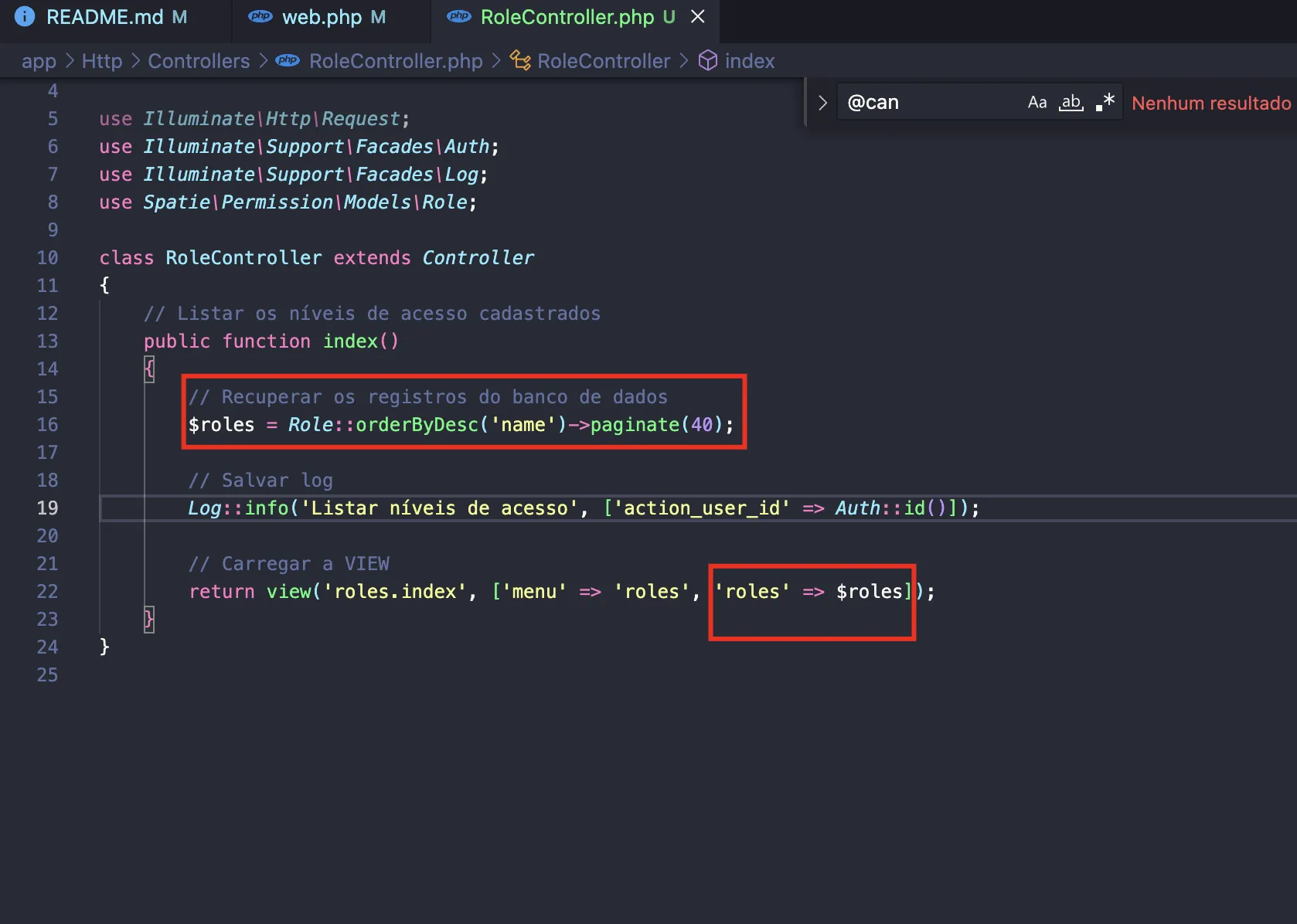Click line number 19 in the gutter
1297x924 pixels.
pyautogui.click(x=47, y=508)
